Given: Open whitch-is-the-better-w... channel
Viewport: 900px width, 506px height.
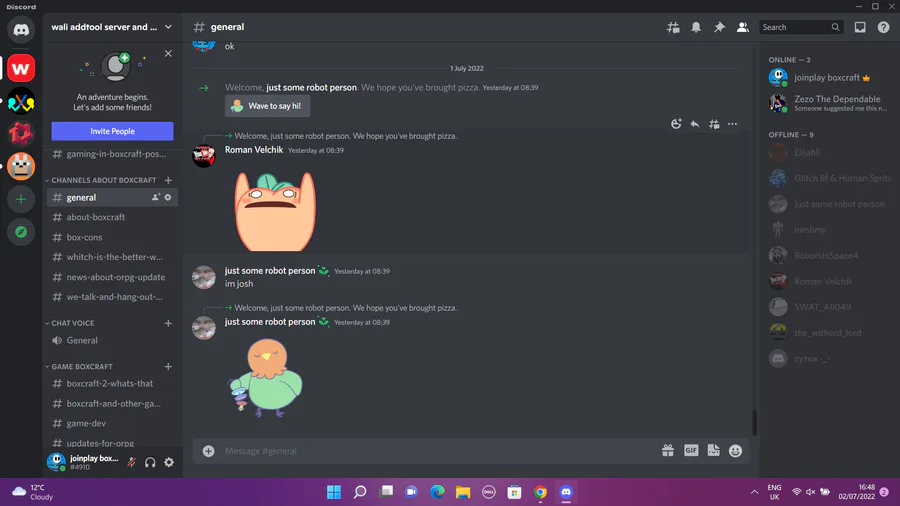Looking at the screenshot, I should click(x=112, y=257).
